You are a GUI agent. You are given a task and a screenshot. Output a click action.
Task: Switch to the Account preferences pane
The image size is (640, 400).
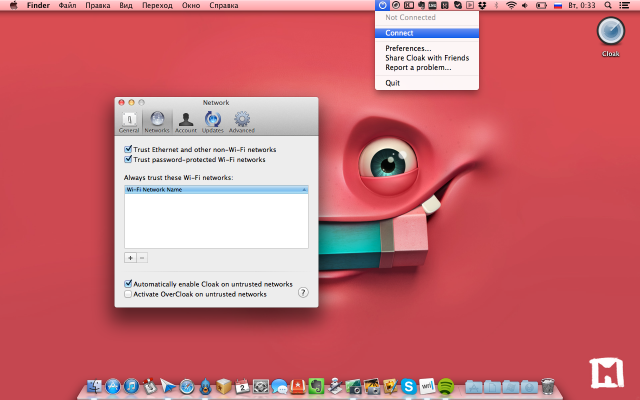coord(185,121)
